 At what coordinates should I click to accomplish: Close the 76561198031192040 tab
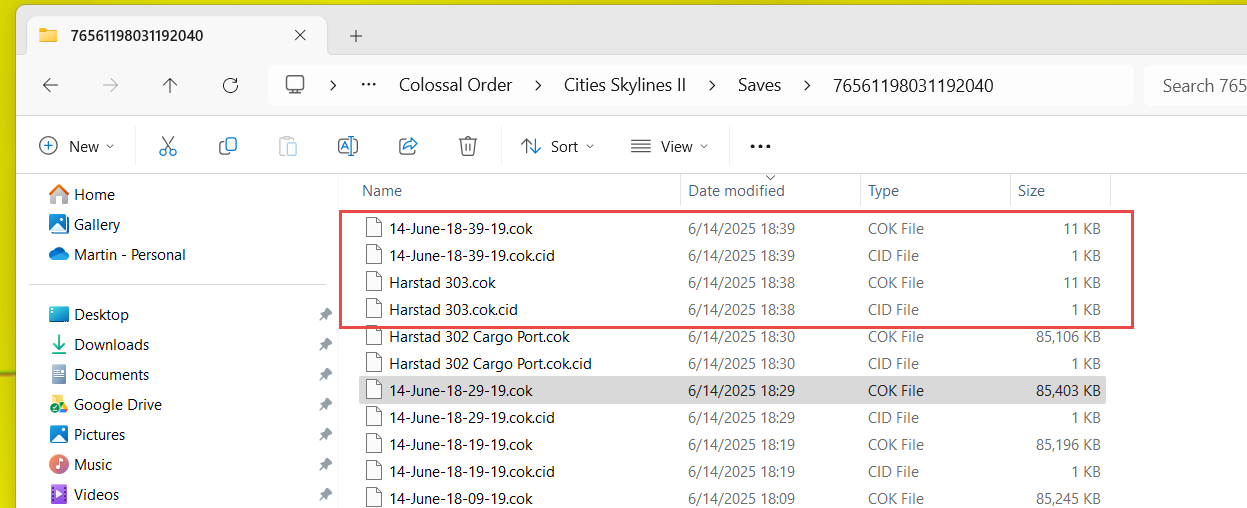(300, 35)
